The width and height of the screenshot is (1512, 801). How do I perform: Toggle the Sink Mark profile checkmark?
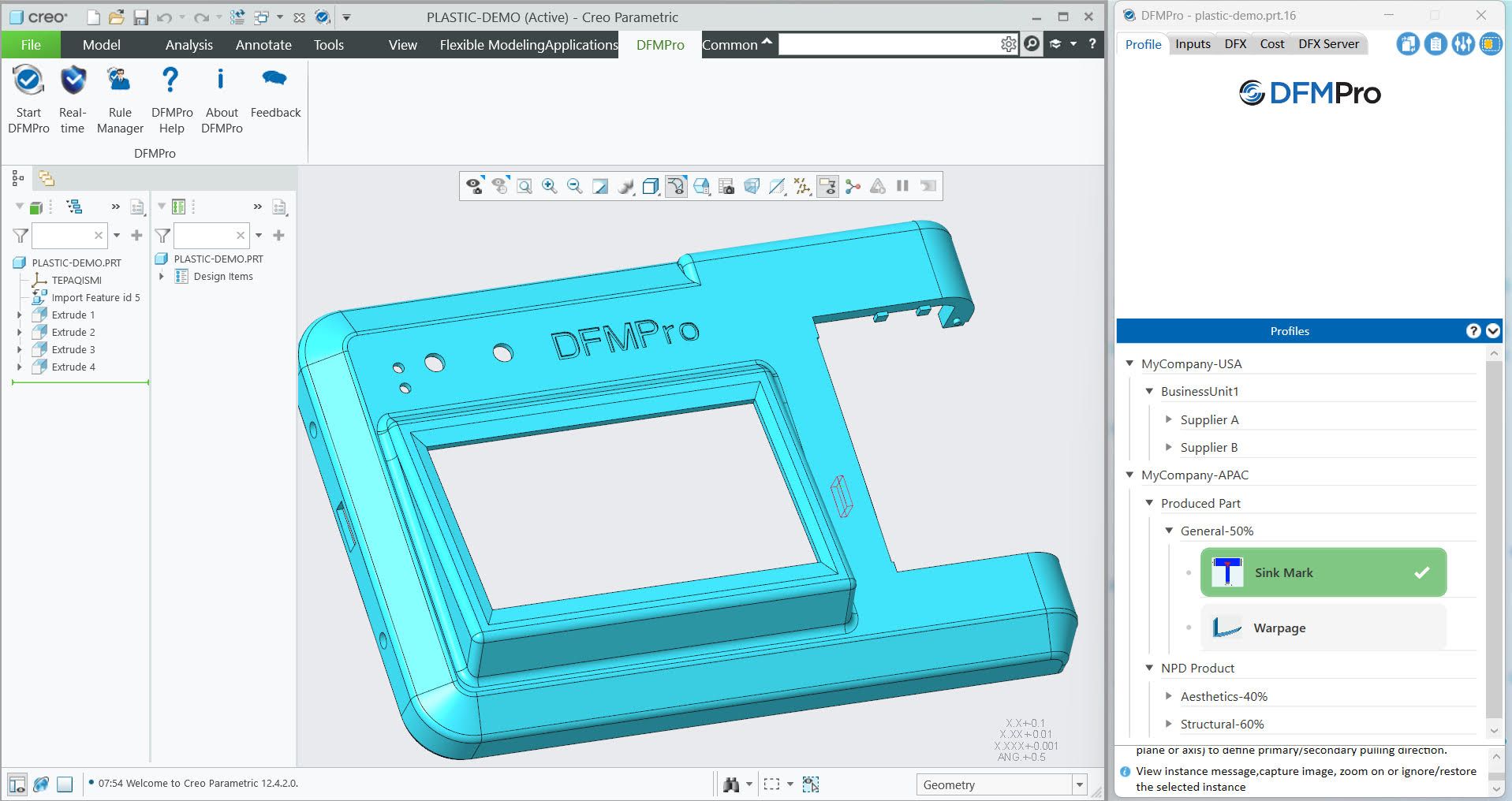[1421, 572]
